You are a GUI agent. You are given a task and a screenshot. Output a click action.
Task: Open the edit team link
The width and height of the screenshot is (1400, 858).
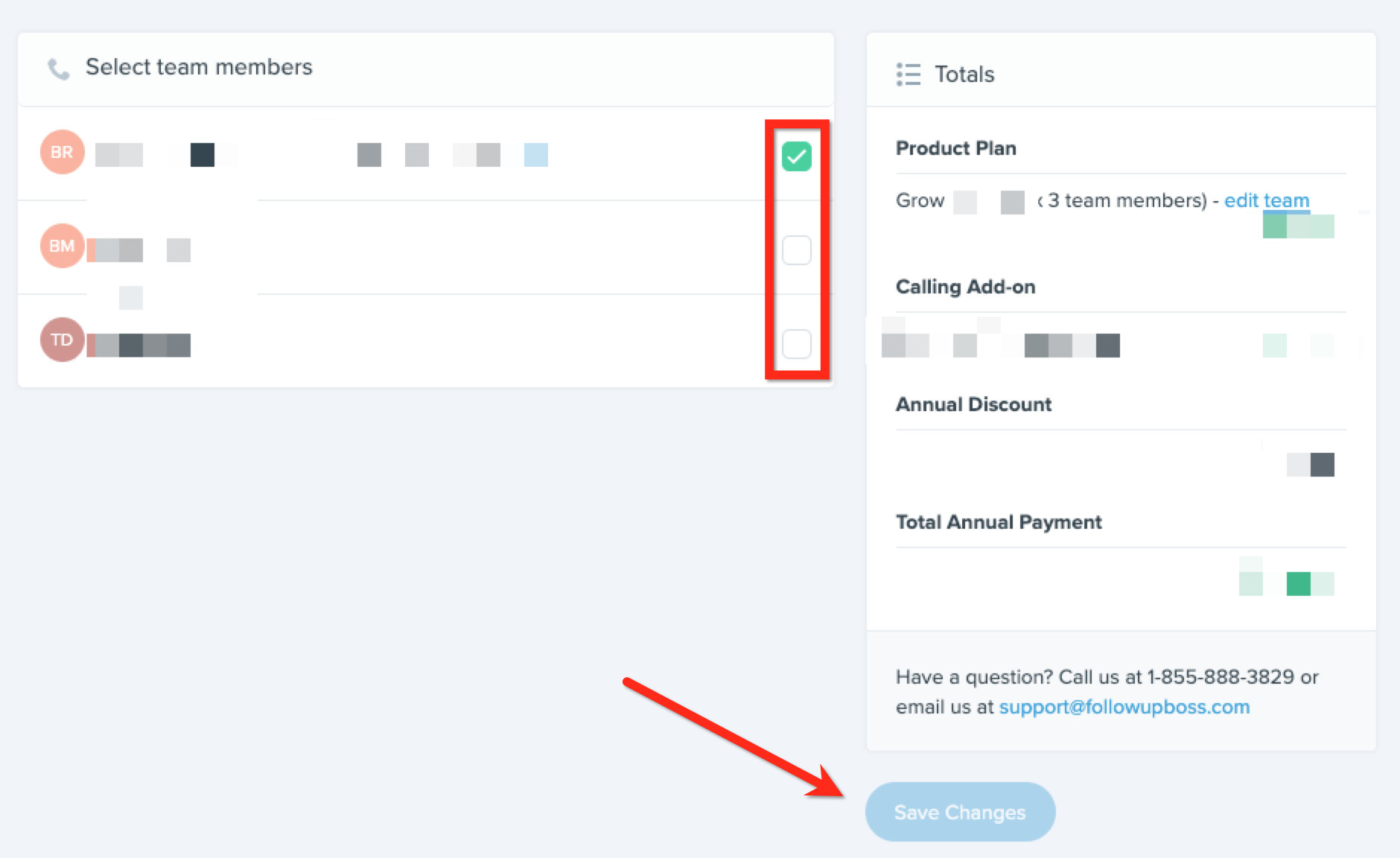[1267, 200]
